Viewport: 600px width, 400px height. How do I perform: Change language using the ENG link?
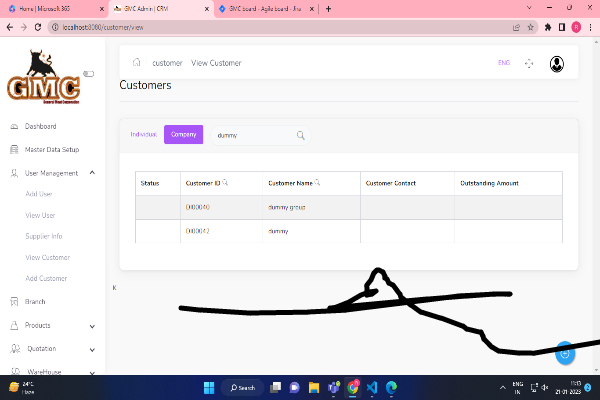504,63
